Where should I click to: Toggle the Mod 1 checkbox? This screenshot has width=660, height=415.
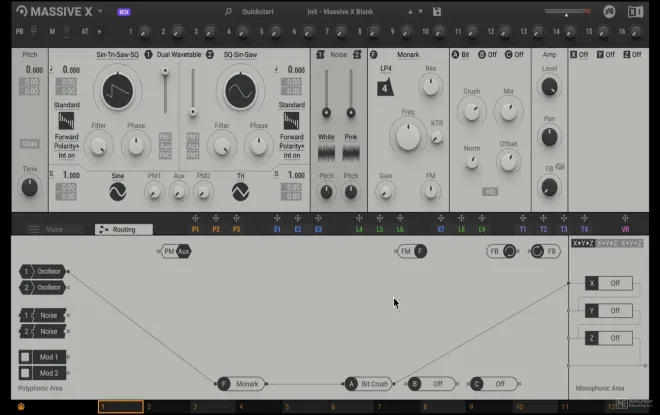(25, 357)
